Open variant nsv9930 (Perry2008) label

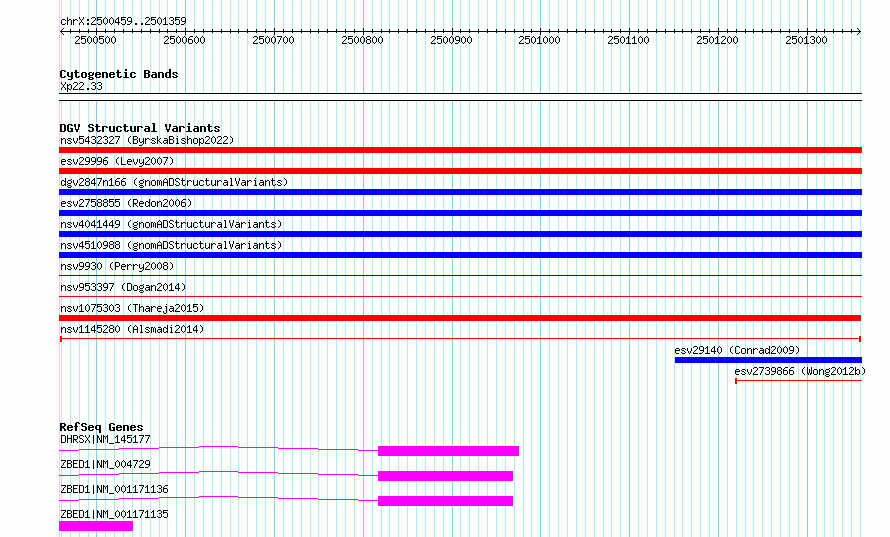coord(117,266)
